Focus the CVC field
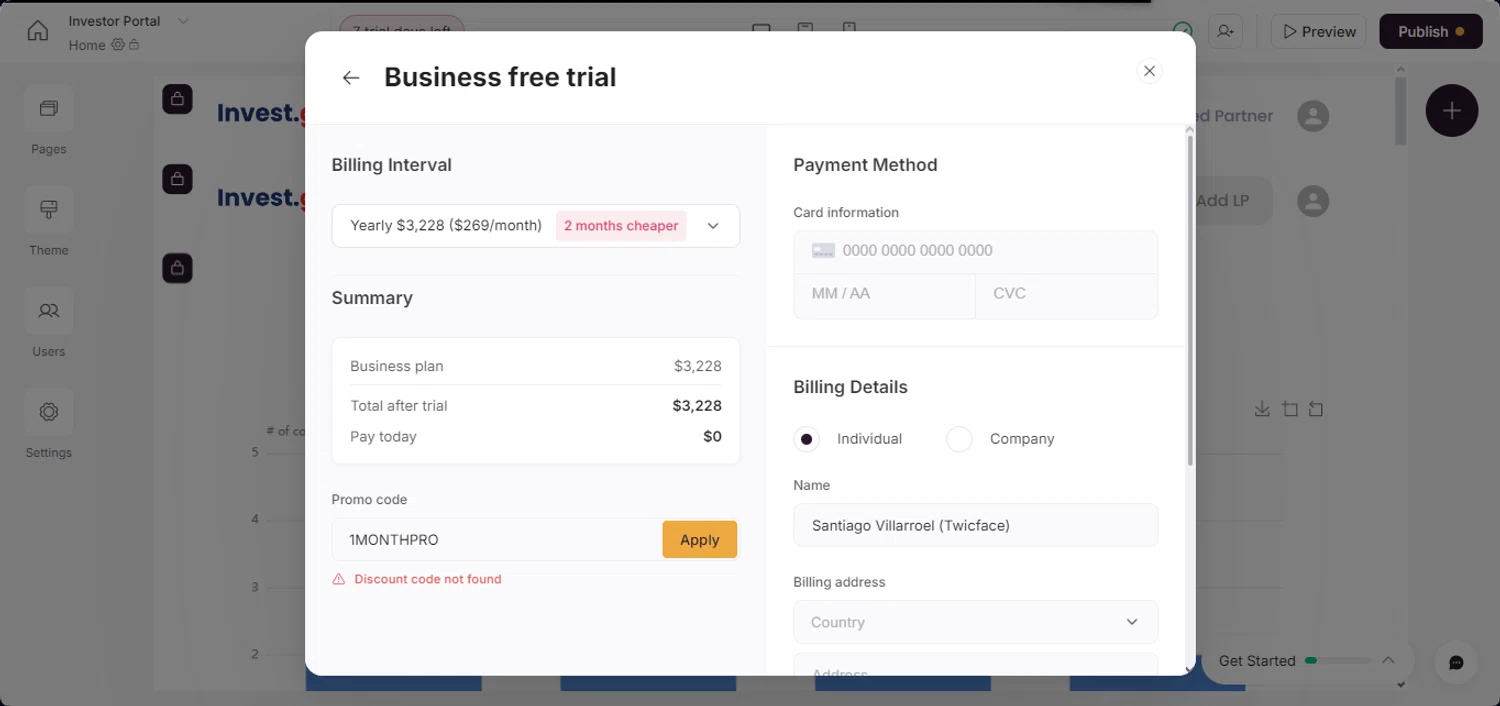The width and height of the screenshot is (1500, 706). click(x=1067, y=295)
